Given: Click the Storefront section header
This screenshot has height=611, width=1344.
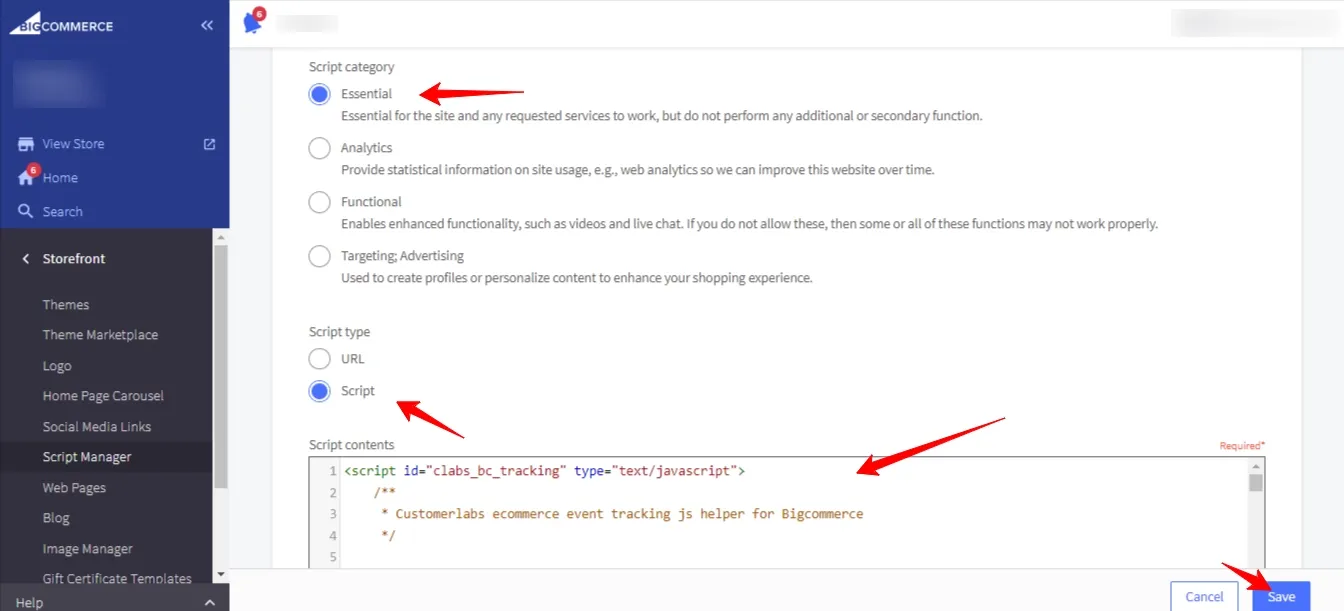Looking at the screenshot, I should 74,259.
